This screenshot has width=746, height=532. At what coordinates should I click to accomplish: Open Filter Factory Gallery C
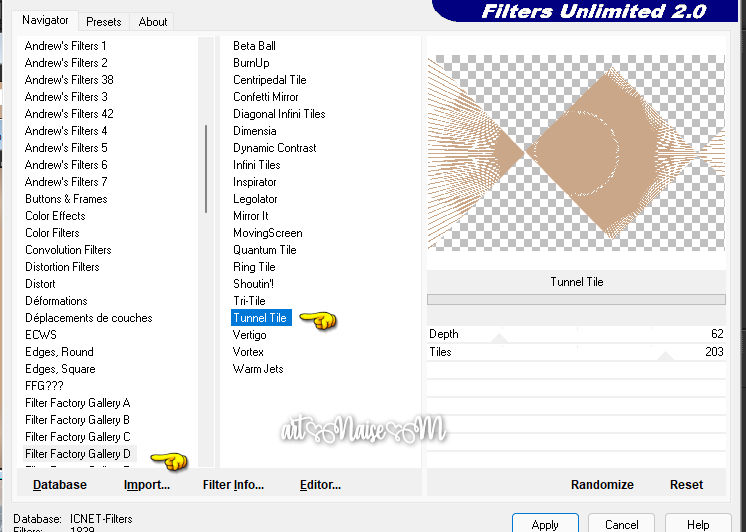click(78, 437)
